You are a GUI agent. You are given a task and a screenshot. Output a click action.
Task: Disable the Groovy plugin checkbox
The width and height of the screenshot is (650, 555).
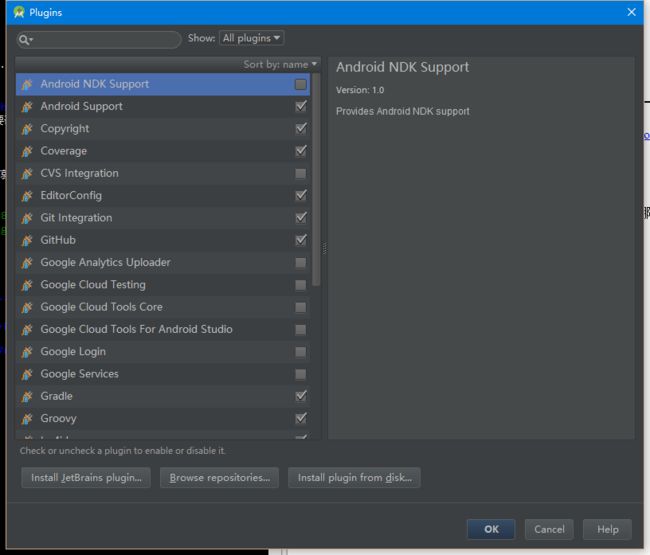tap(301, 419)
